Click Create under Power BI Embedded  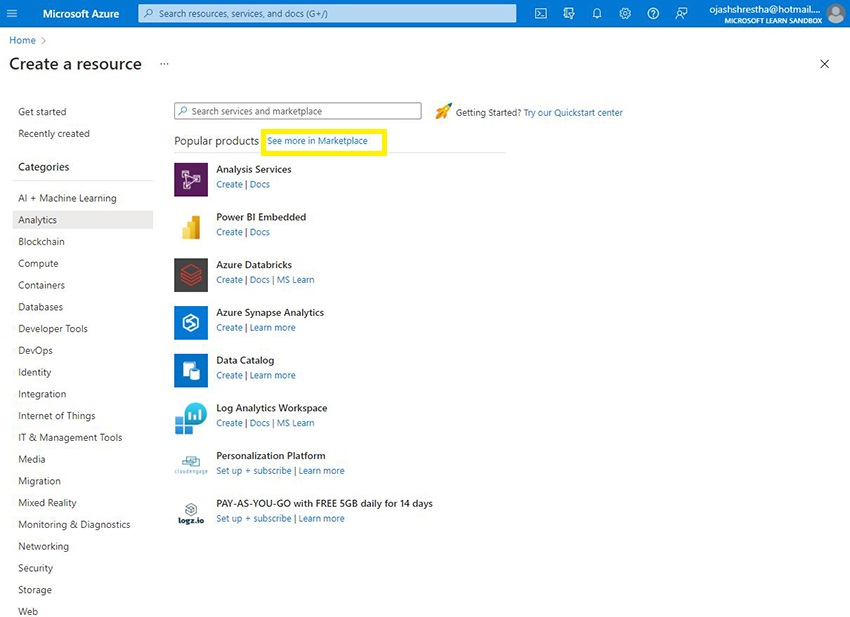[229, 232]
